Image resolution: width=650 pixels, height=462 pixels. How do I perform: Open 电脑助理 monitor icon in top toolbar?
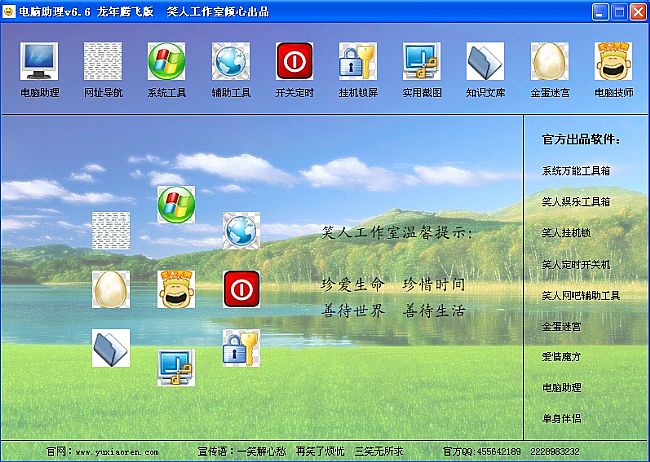click(x=39, y=61)
